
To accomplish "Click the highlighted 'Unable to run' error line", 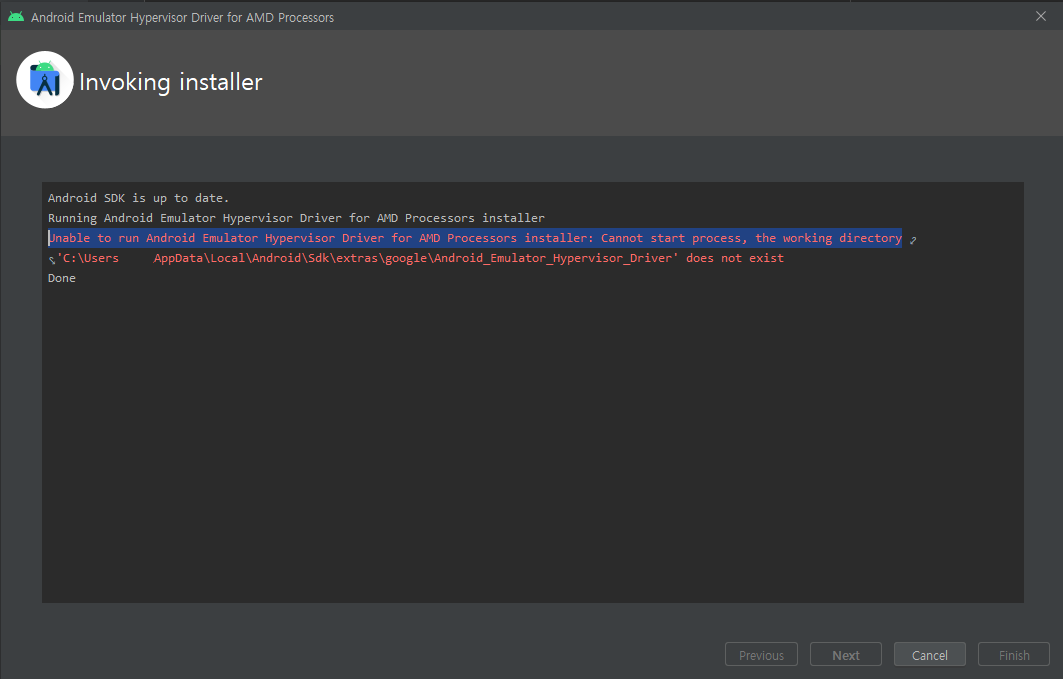I will point(475,238).
